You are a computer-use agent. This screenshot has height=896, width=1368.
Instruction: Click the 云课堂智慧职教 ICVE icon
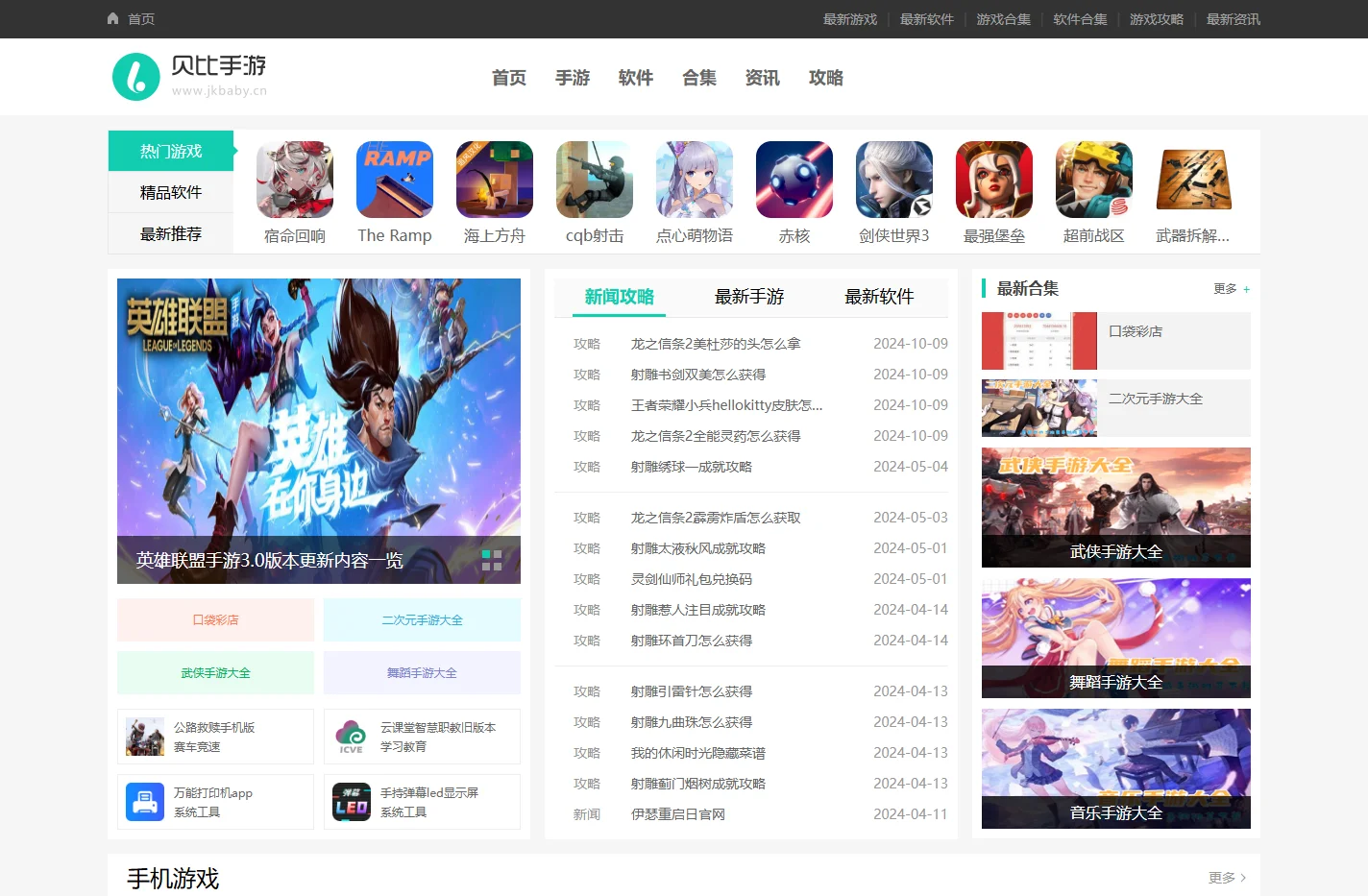coord(352,737)
